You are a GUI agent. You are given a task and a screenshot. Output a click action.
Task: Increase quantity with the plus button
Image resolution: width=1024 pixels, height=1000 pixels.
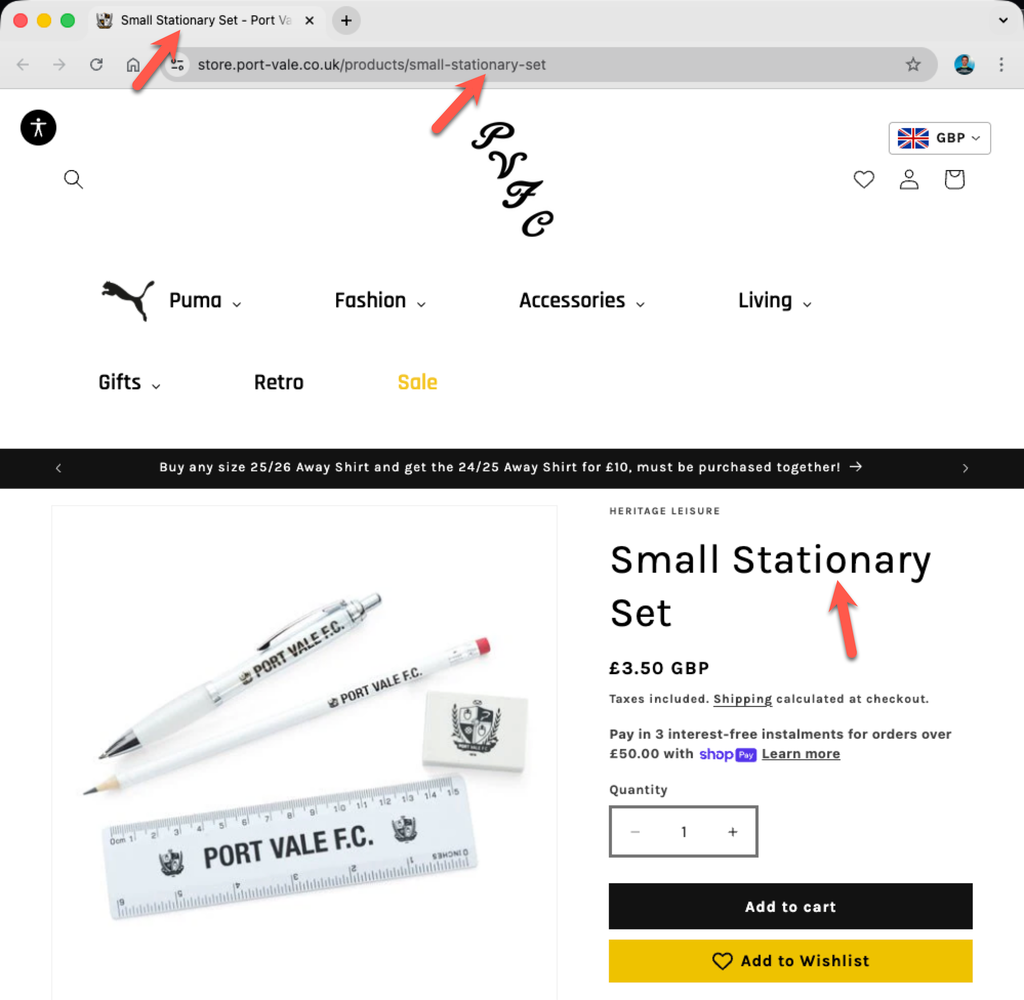(732, 831)
